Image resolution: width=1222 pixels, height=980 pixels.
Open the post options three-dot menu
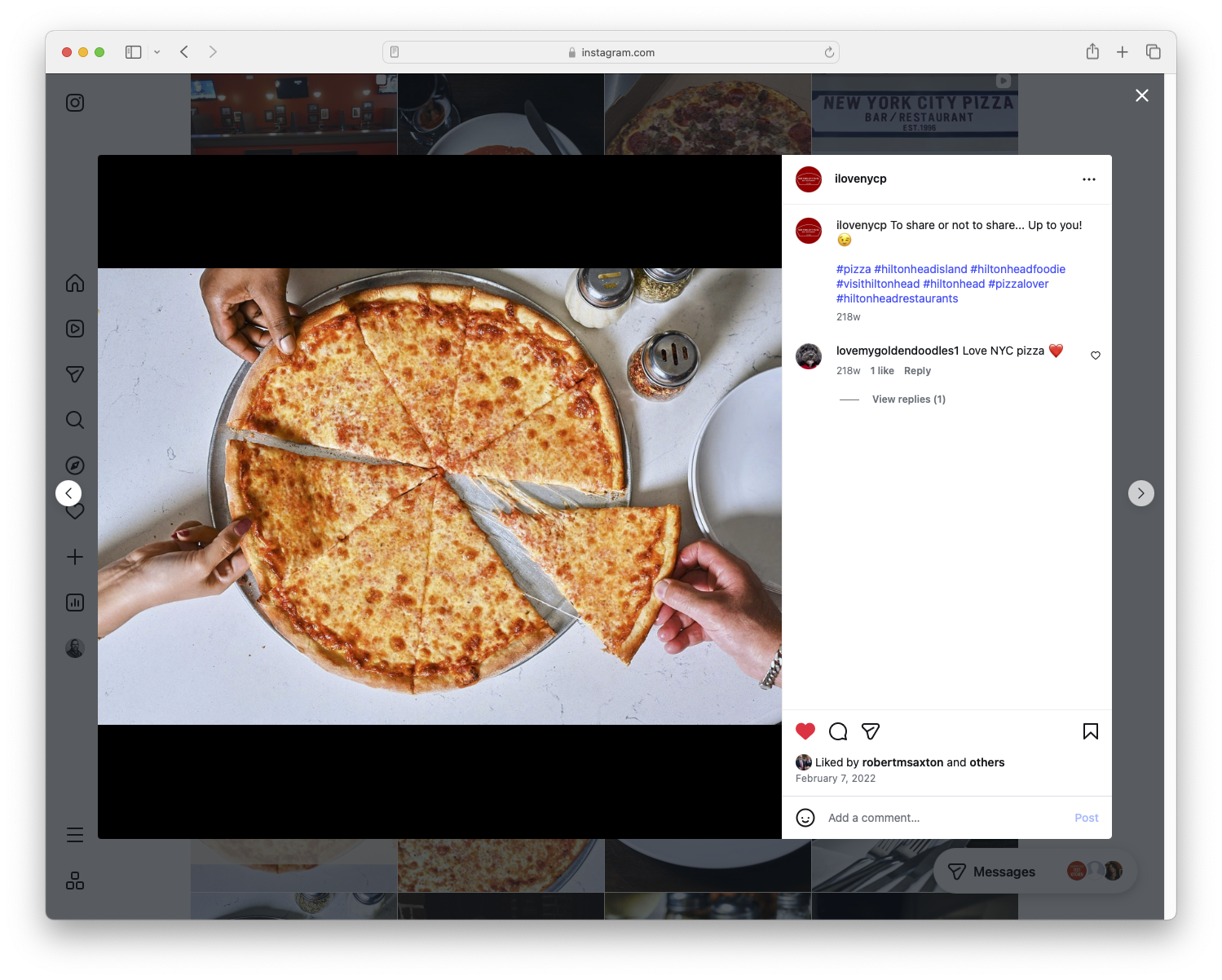pos(1089,179)
